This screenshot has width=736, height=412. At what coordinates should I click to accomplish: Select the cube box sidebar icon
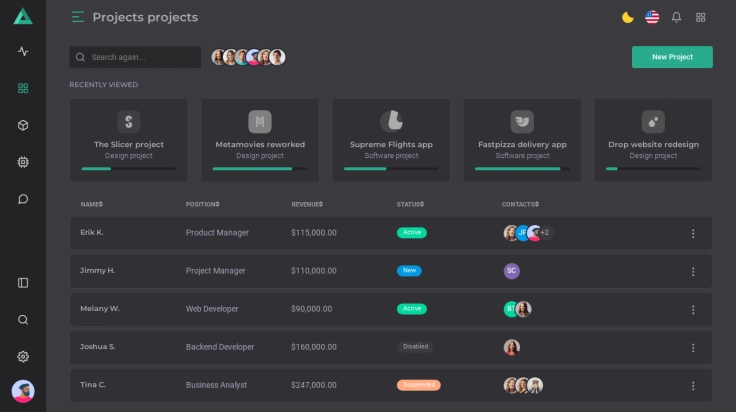[23, 125]
